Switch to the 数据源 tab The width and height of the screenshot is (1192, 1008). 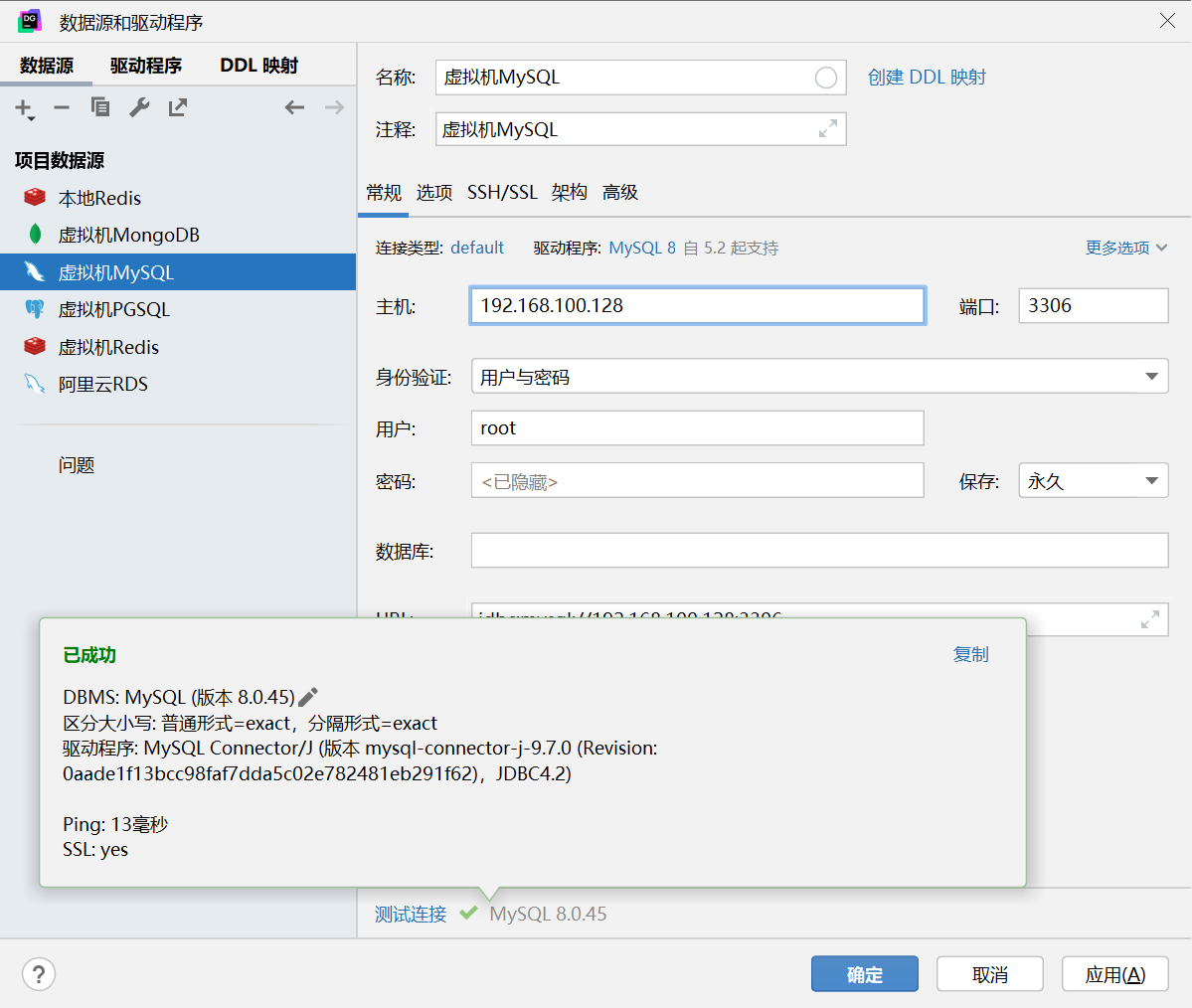pos(47,66)
